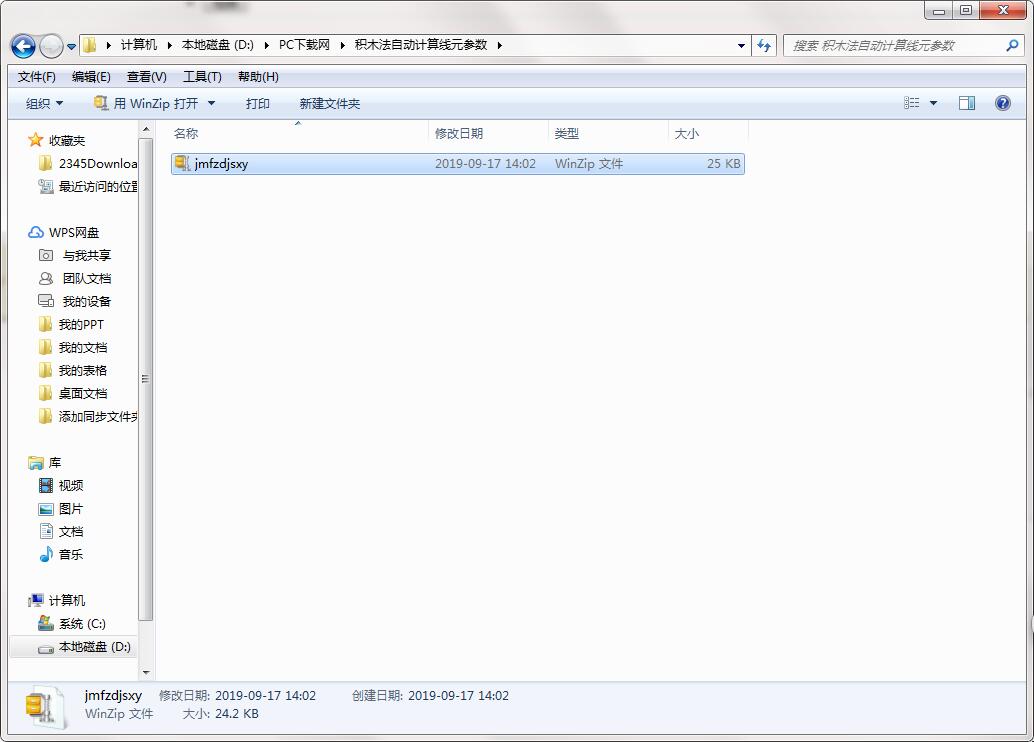Toggle the preview pane icon

[x=967, y=103]
